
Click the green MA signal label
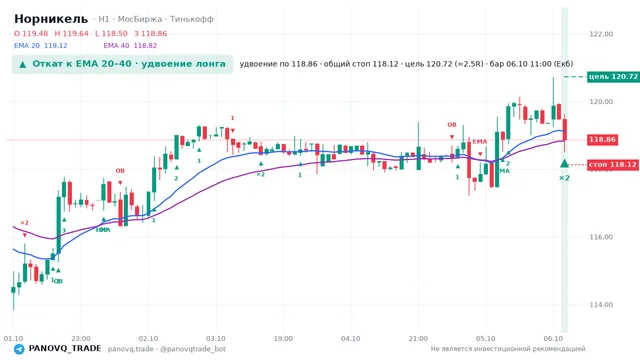[x=504, y=171]
